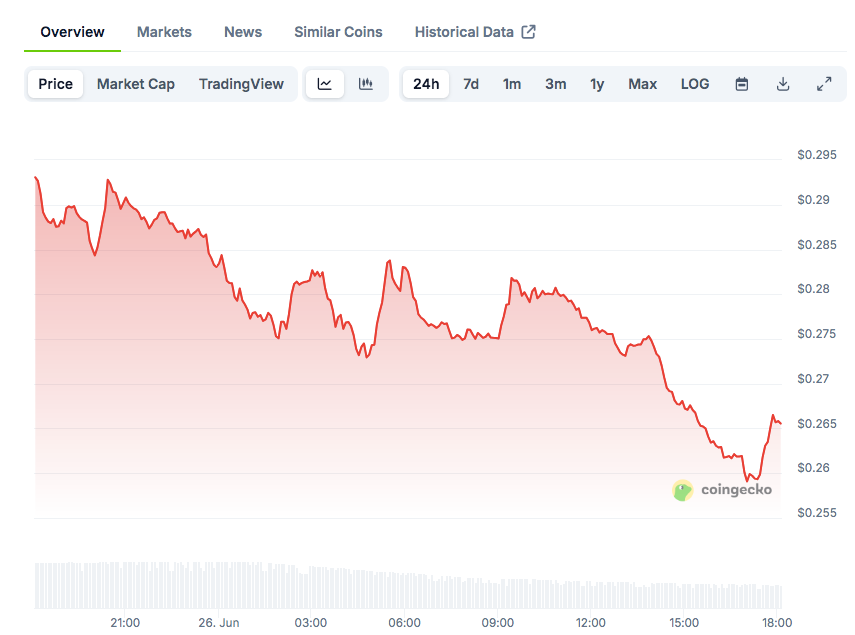This screenshot has width=855, height=635.
Task: Click the 06:00 time axis label
Action: 405,622
